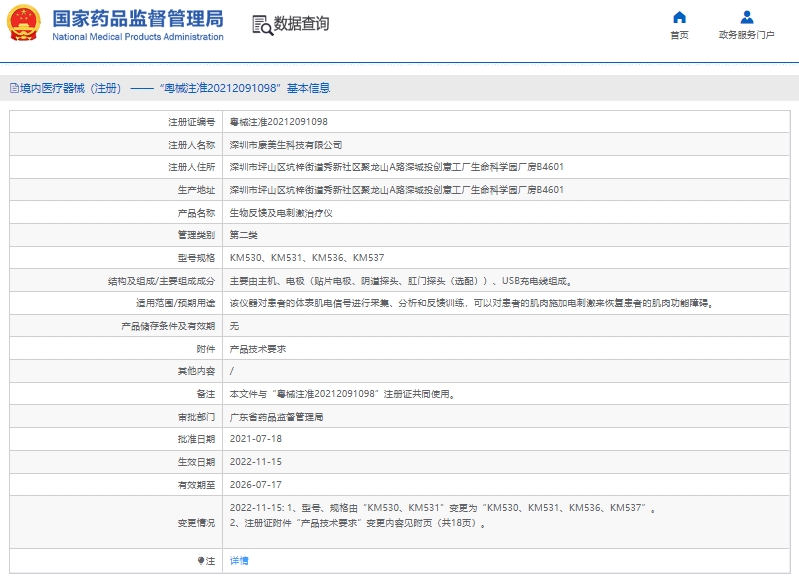799x582 pixels.
Task: Click the 有效期至 row label
Action: tap(196, 485)
